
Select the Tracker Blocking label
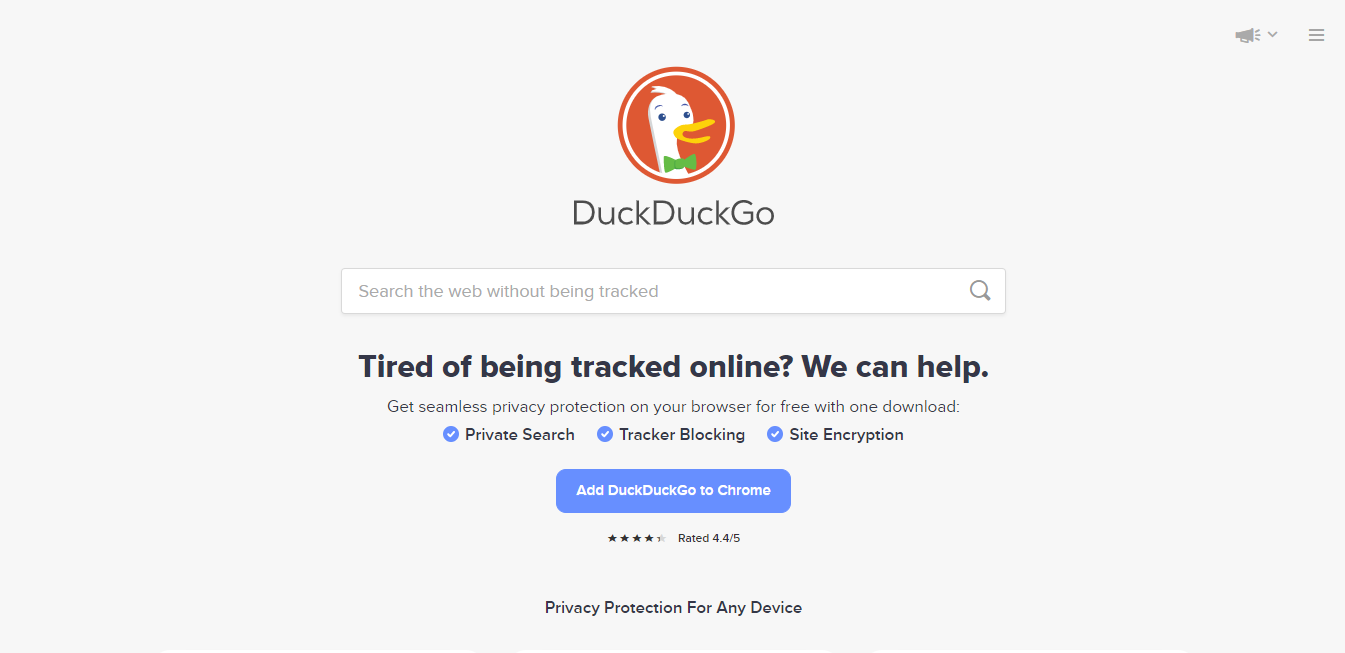pos(682,434)
